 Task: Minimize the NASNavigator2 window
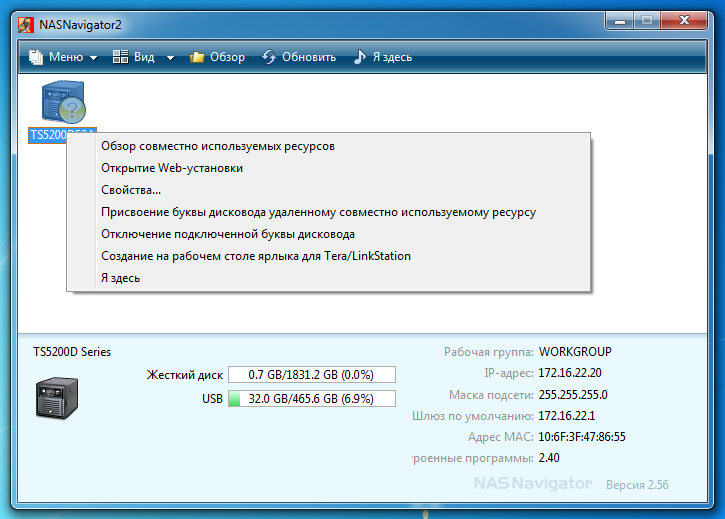click(x=620, y=20)
